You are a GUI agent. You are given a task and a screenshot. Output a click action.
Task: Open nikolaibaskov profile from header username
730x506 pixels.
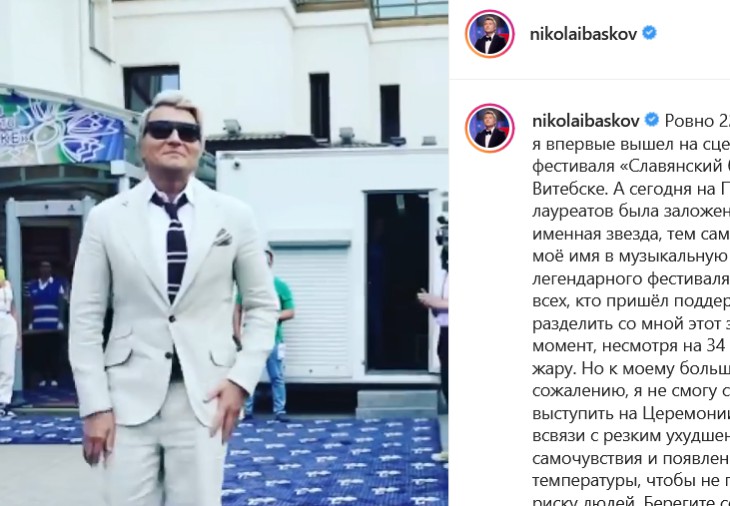[583, 34]
